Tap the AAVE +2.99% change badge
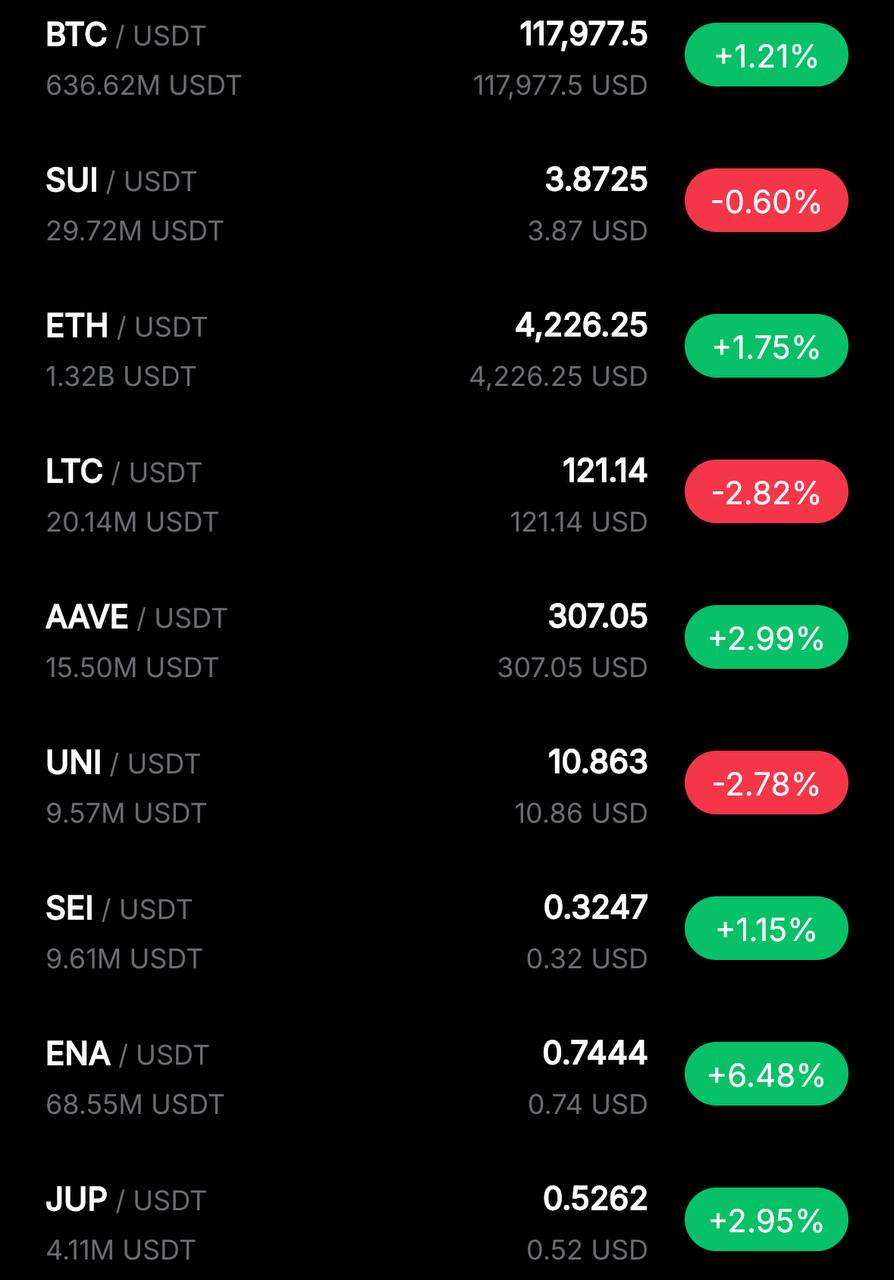This screenshot has width=894, height=1280. pyautogui.click(x=766, y=637)
